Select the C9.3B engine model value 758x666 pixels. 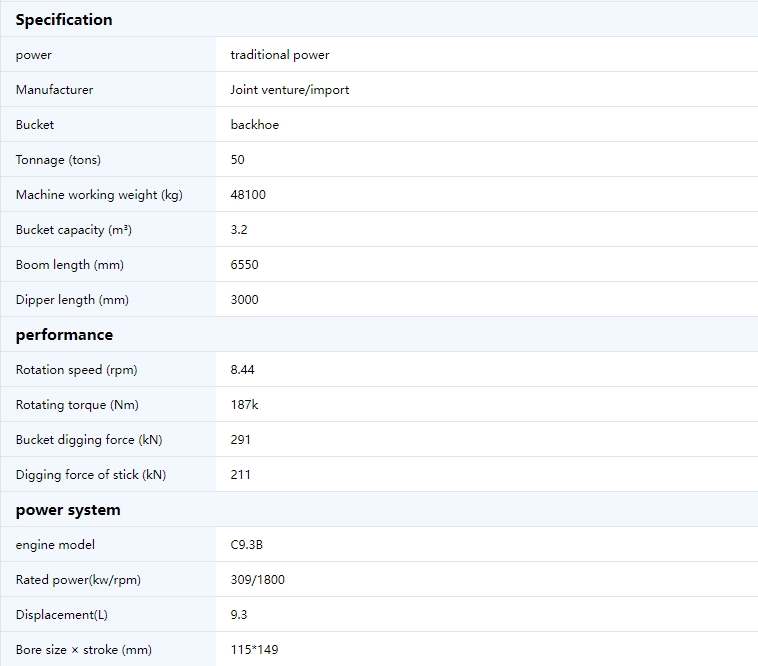[x=247, y=545]
